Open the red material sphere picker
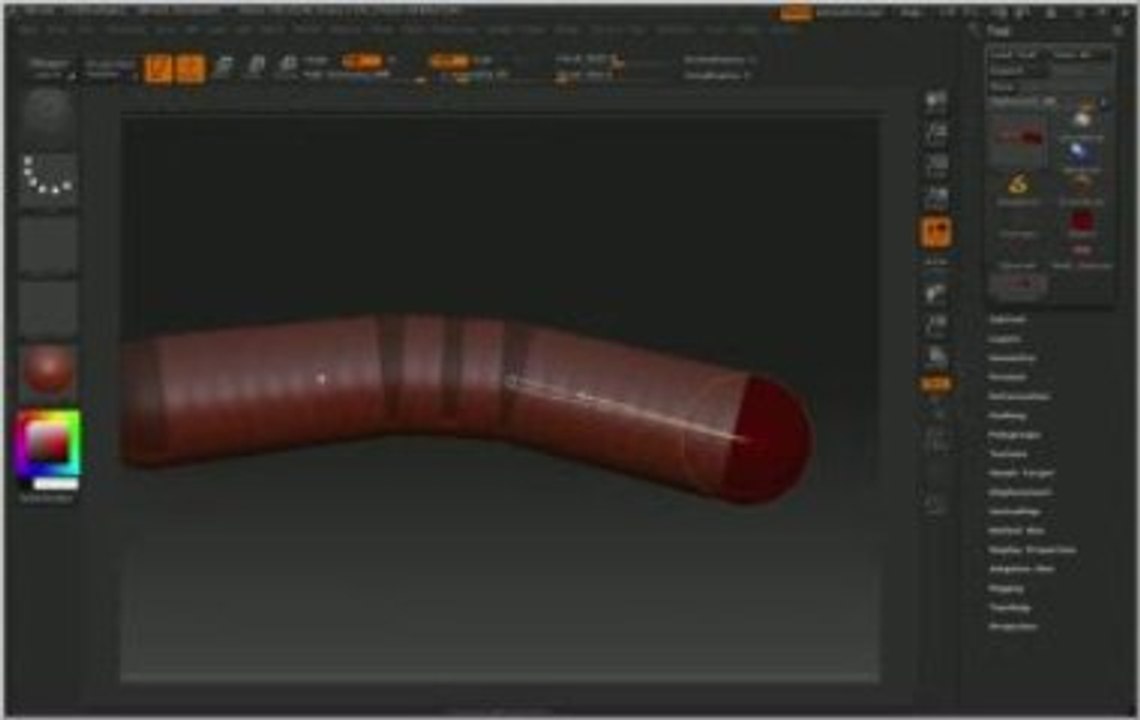The width and height of the screenshot is (1140, 720). pos(47,371)
